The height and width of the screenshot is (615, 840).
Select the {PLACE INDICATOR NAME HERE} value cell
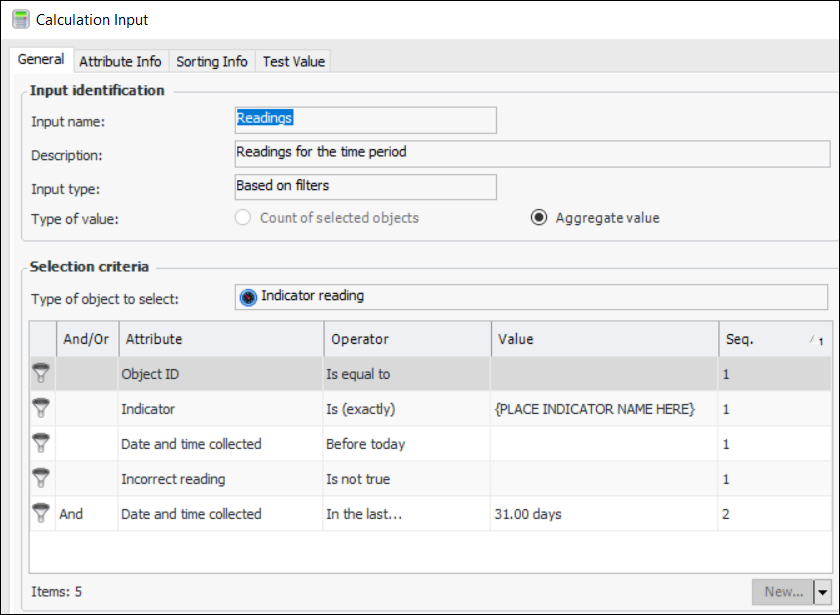[594, 409]
